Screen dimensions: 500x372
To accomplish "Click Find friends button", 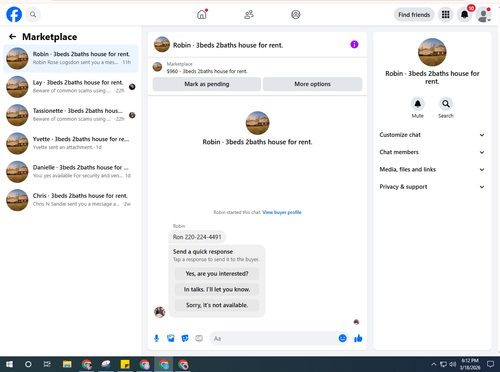I will click(x=414, y=15).
